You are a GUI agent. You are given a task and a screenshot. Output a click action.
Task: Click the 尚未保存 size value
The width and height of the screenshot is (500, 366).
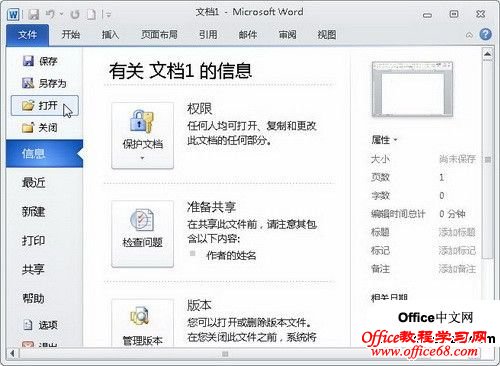457,159
